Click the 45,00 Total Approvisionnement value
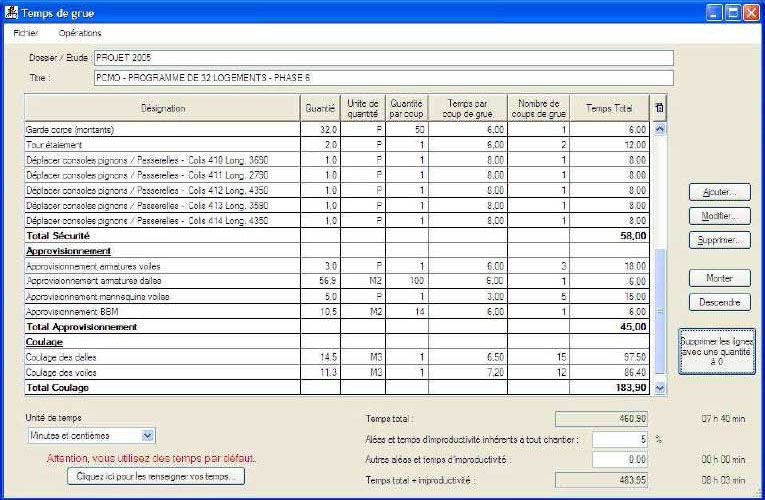The image size is (765, 500). tap(633, 327)
